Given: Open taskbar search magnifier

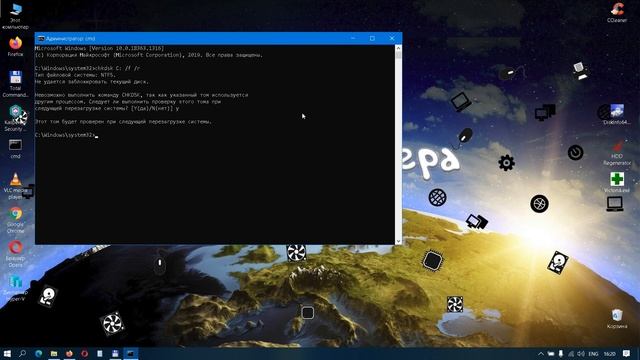Looking at the screenshot, I should pyautogui.click(x=22, y=353).
